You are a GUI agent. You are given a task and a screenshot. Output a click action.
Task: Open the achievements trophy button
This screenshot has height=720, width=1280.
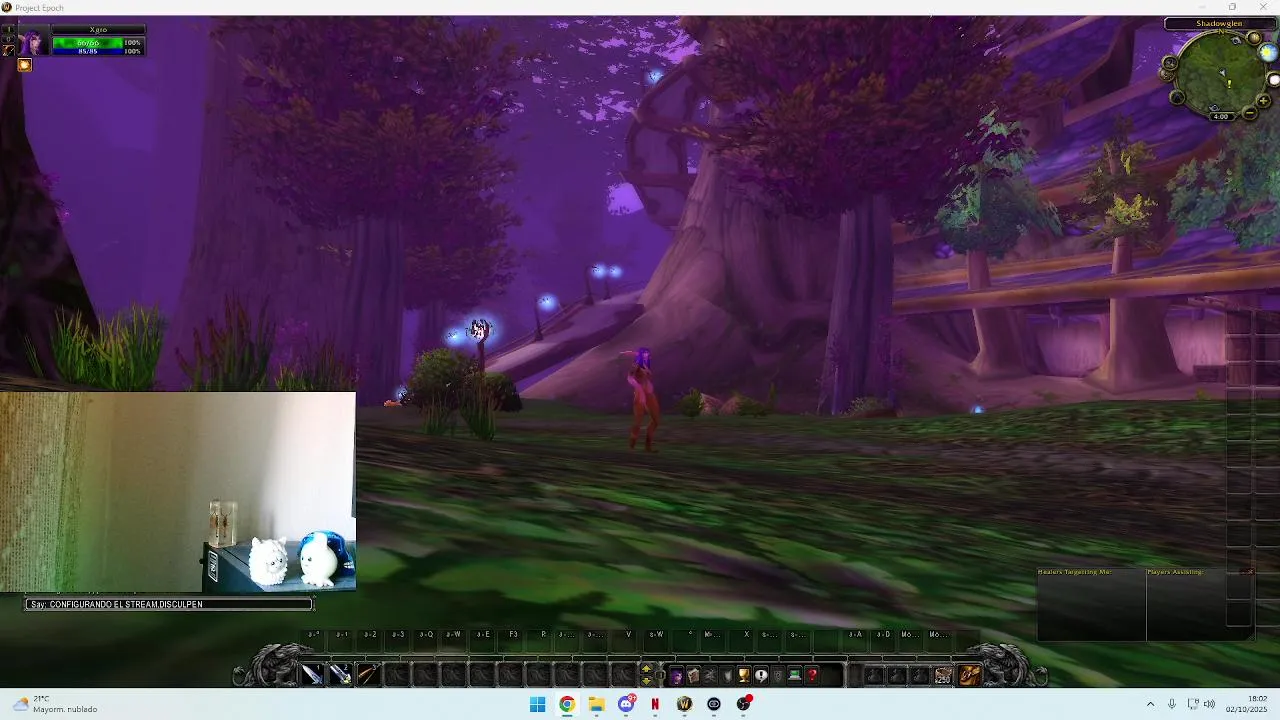(x=743, y=676)
